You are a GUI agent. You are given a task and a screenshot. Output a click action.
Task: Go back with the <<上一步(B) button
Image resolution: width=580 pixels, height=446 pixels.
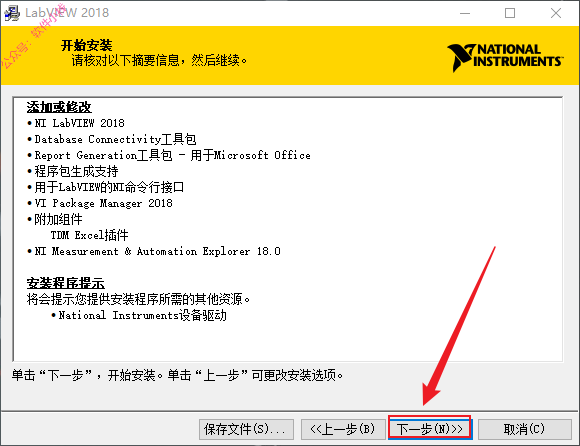click(343, 429)
